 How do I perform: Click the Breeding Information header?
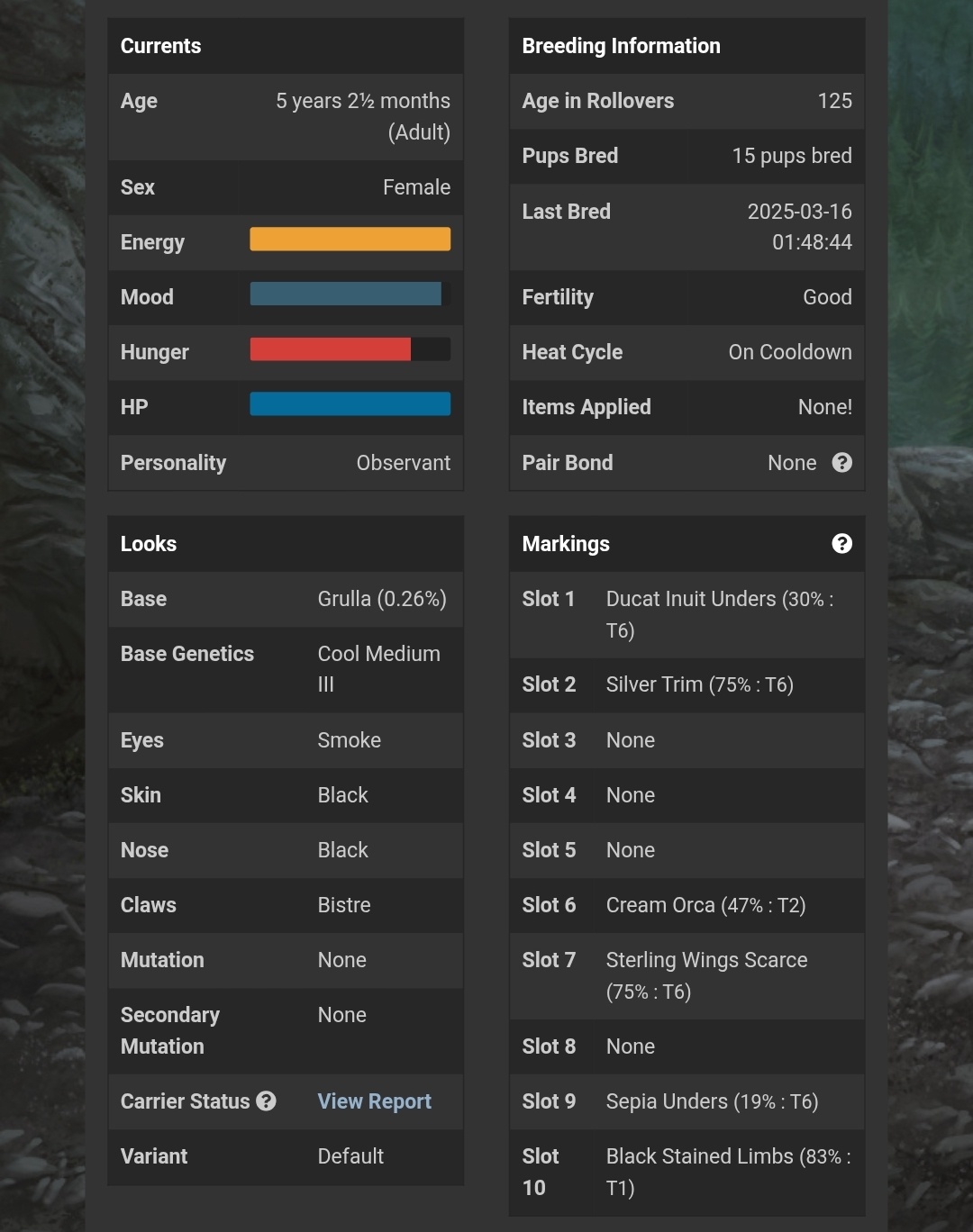click(x=621, y=46)
